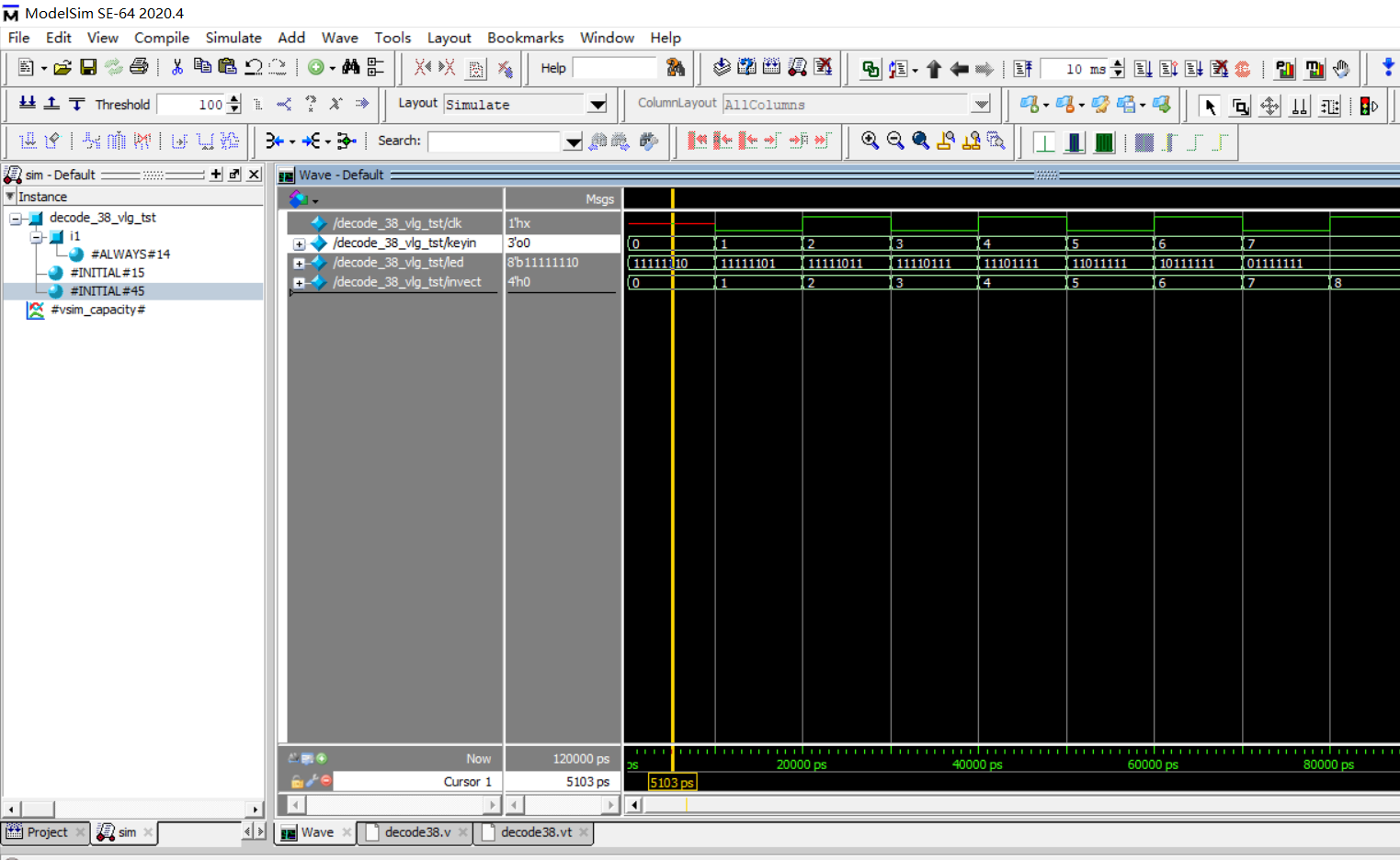Open the Simulate menu

coord(233,38)
